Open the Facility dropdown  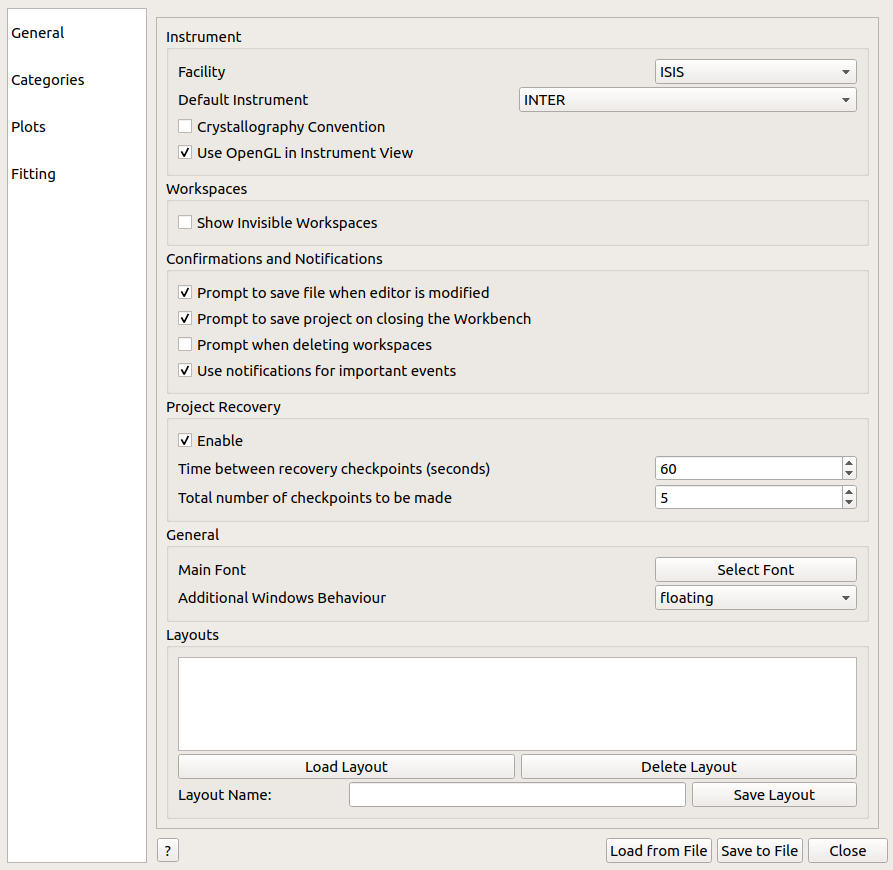[755, 72]
